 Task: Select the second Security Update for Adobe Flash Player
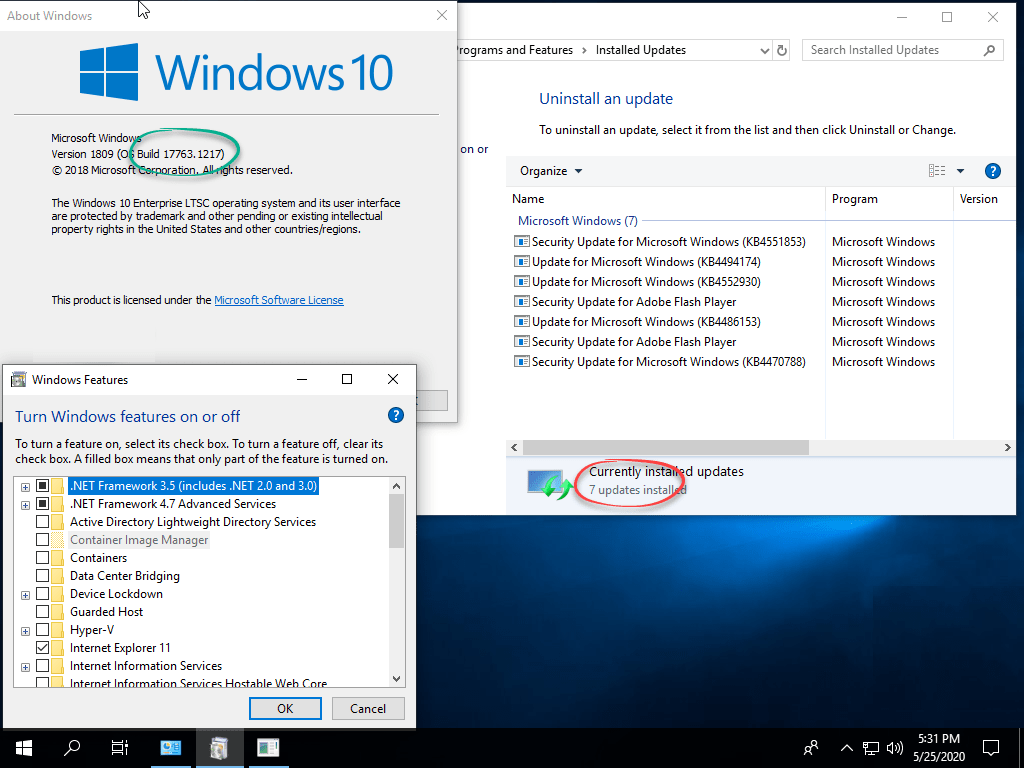pos(633,342)
